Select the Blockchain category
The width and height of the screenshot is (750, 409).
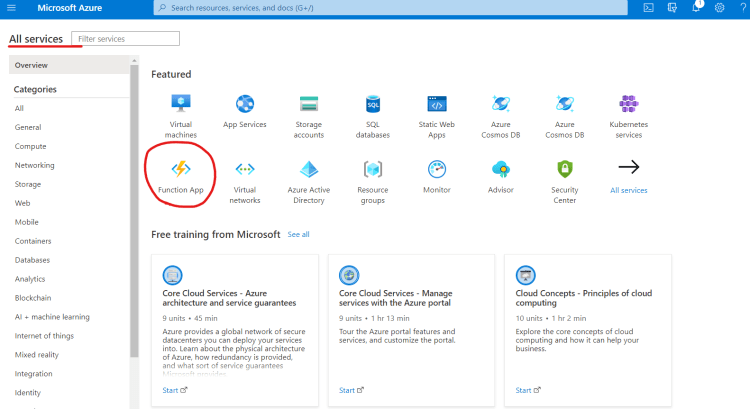pyautogui.click(x=33, y=298)
